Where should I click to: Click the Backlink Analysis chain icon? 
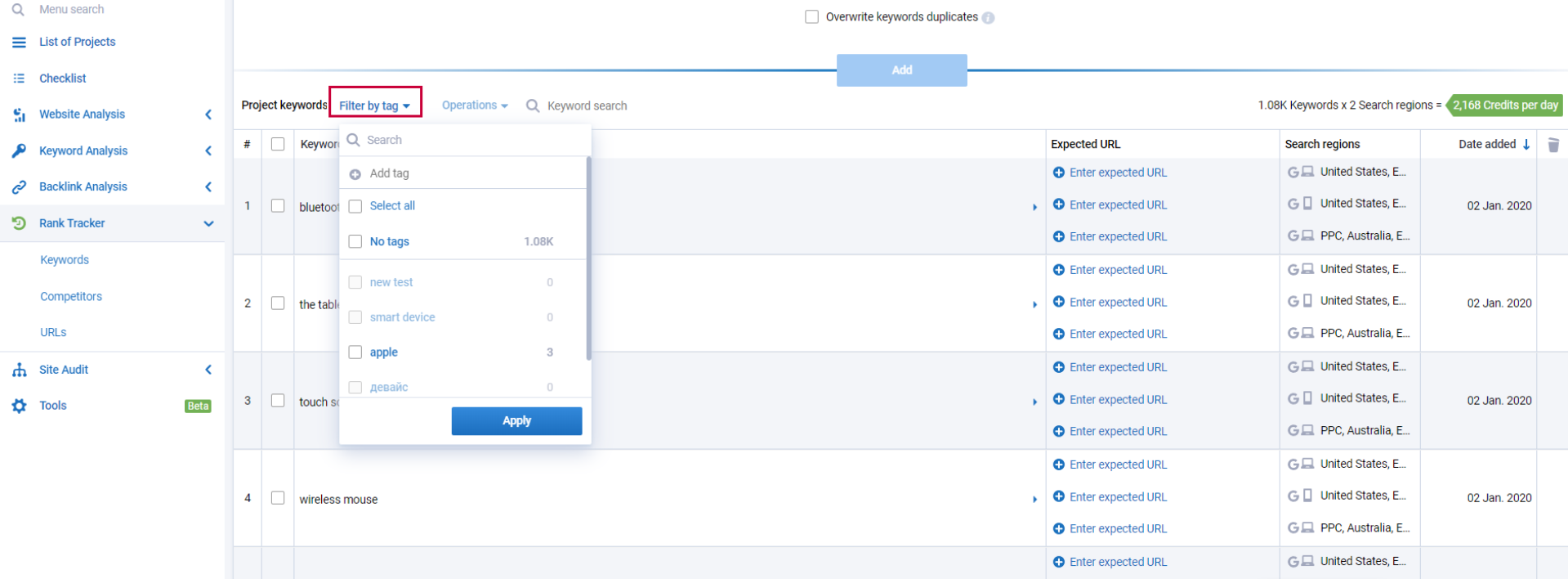(x=19, y=187)
